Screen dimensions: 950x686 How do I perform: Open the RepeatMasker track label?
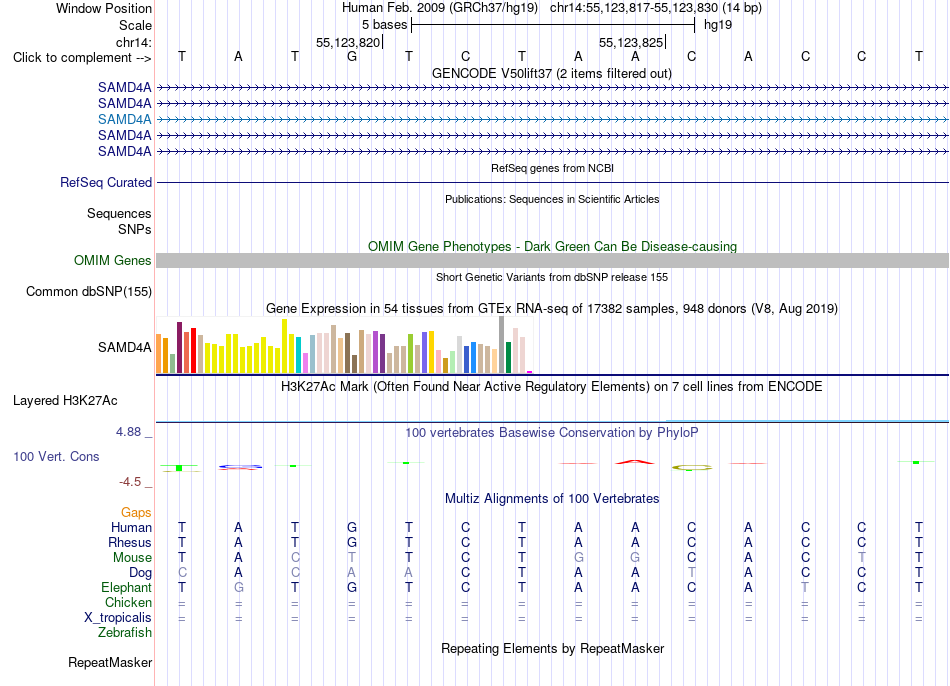[x=110, y=662]
